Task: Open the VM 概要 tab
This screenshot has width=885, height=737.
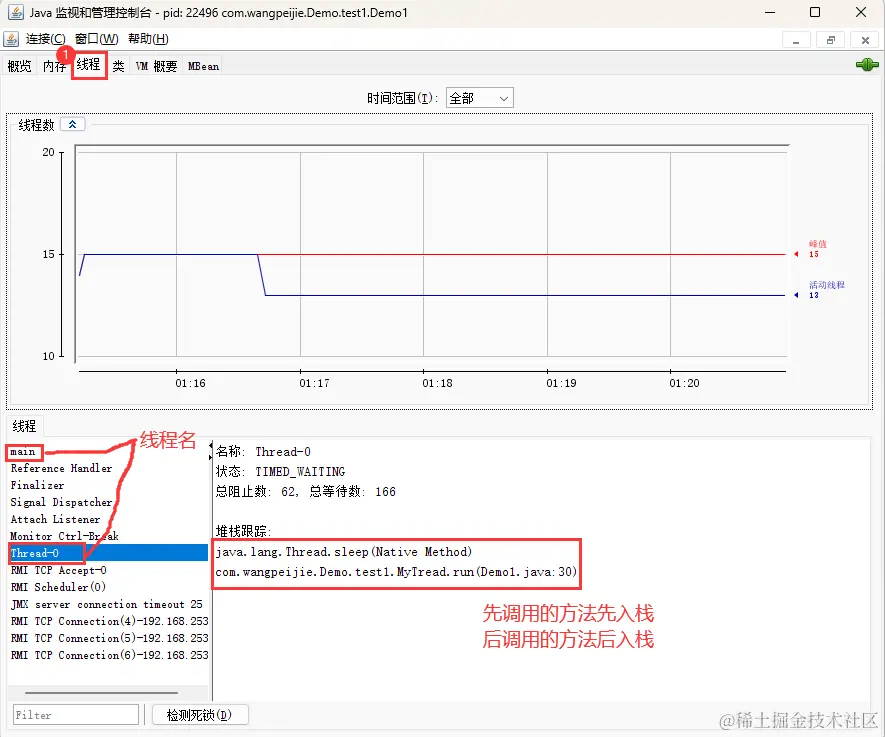Action: coord(156,66)
